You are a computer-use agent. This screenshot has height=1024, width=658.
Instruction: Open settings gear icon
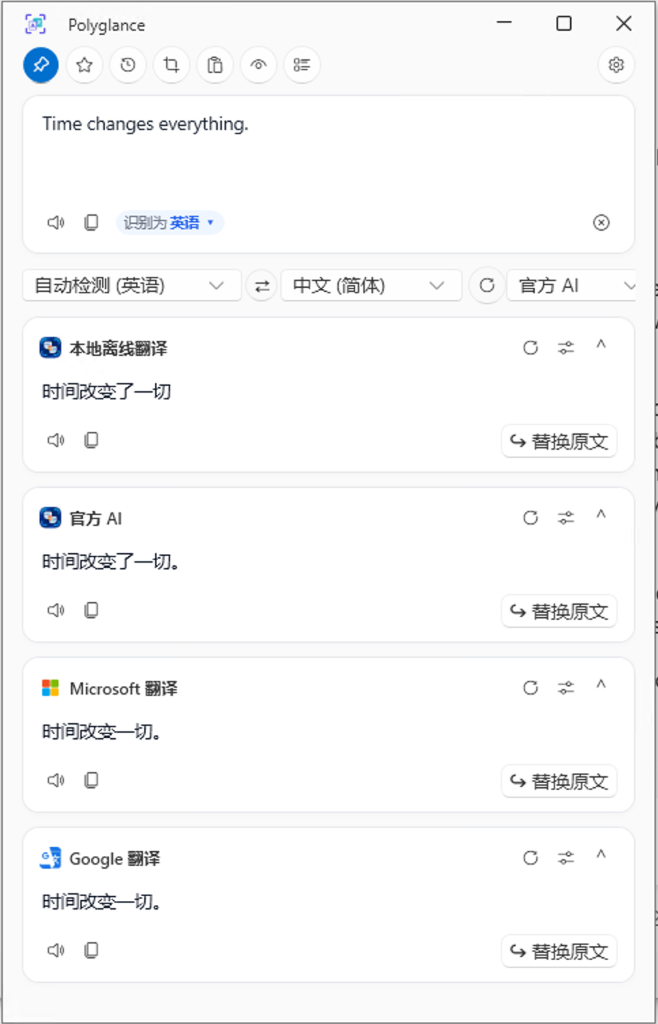coord(616,65)
